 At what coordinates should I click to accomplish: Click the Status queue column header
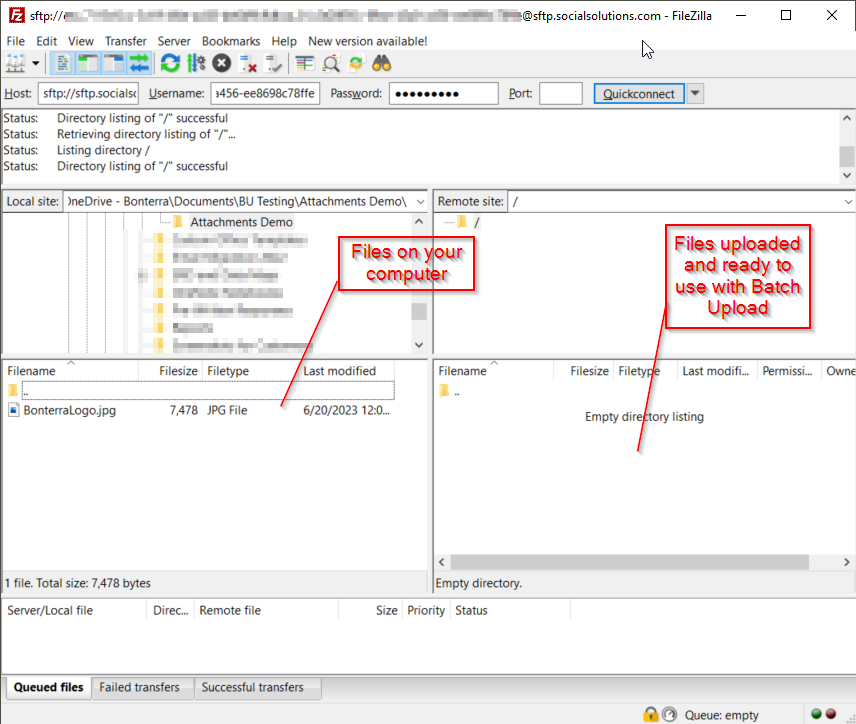point(510,610)
